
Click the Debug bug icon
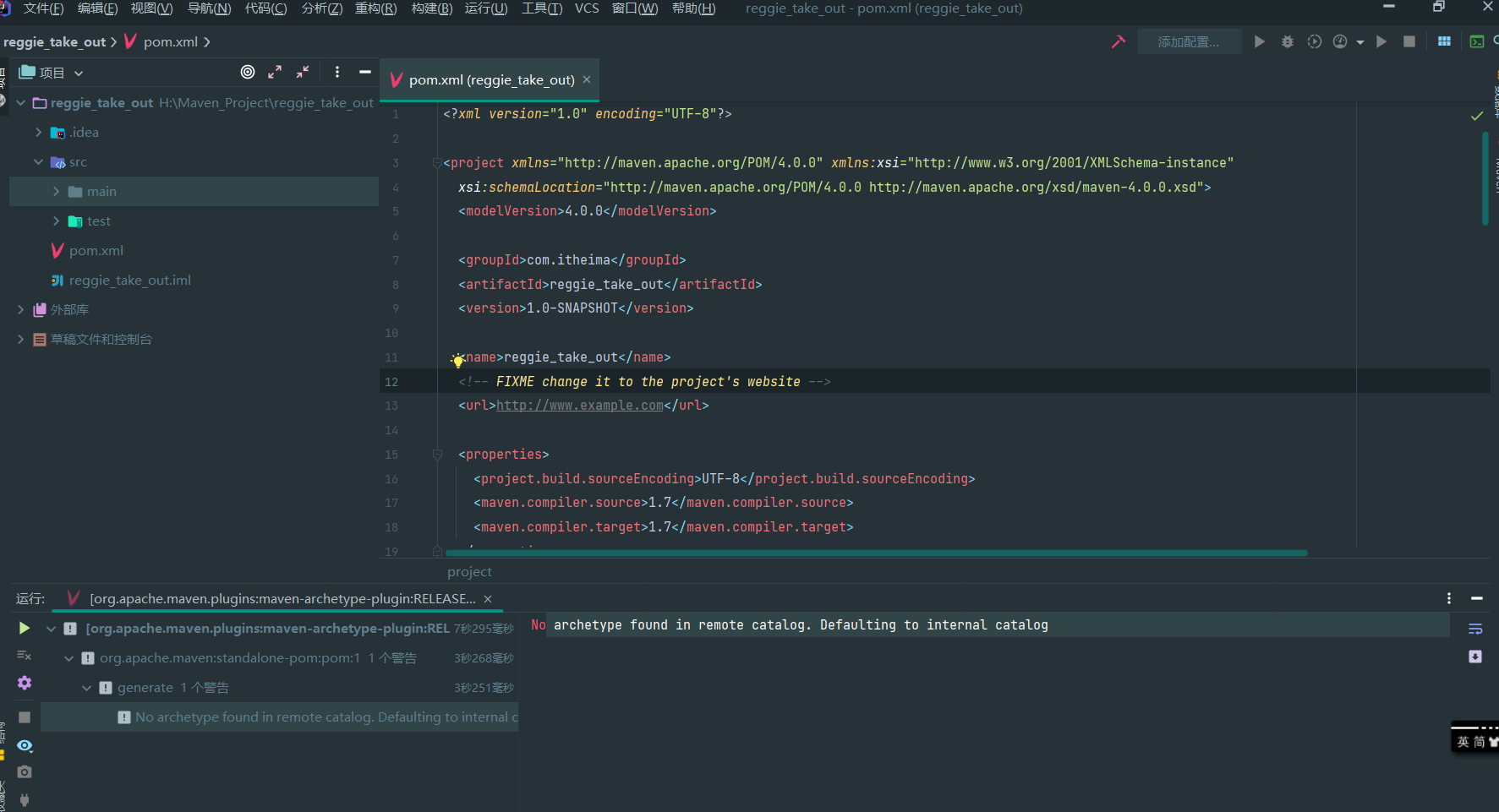tap(1288, 41)
